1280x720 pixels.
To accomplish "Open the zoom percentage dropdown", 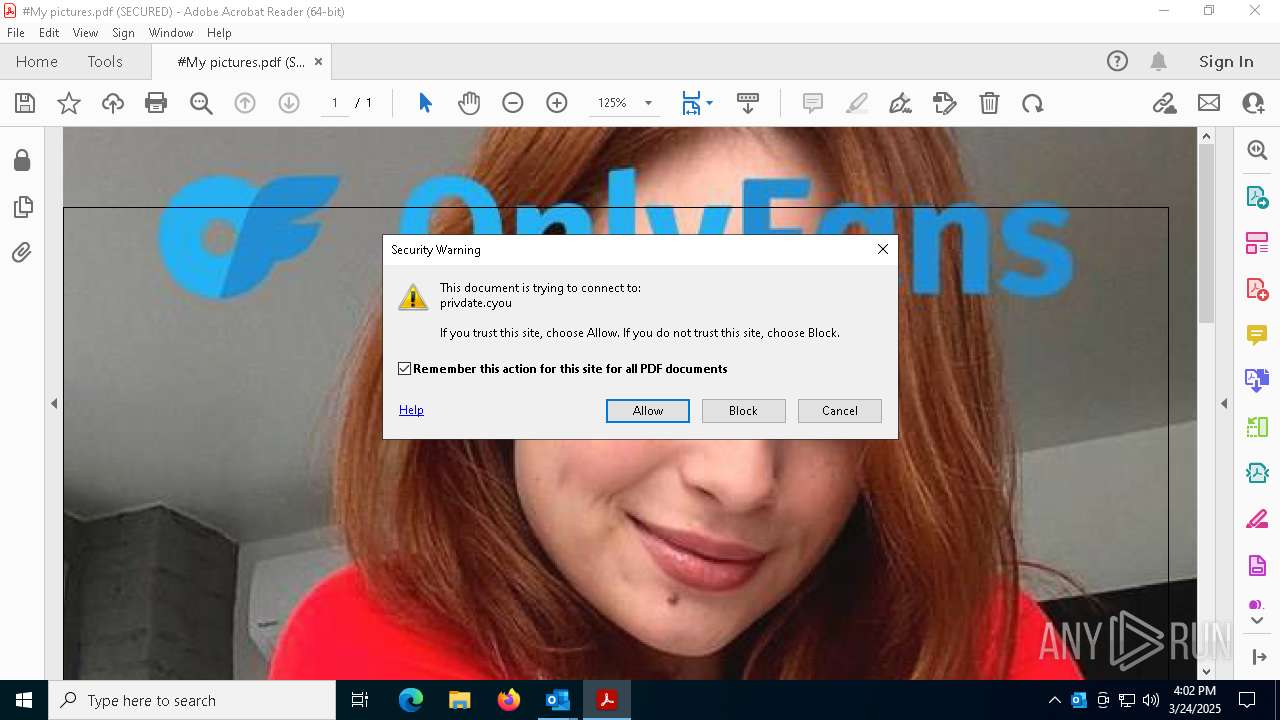I will click(648, 103).
